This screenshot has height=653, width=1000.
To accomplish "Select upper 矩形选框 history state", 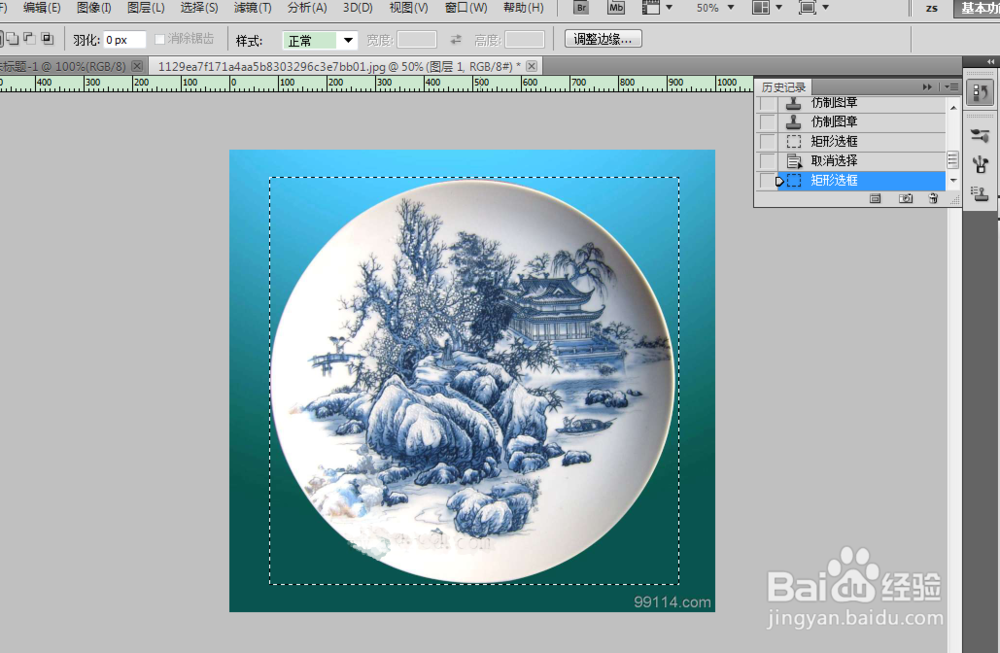I will pyautogui.click(x=862, y=142).
